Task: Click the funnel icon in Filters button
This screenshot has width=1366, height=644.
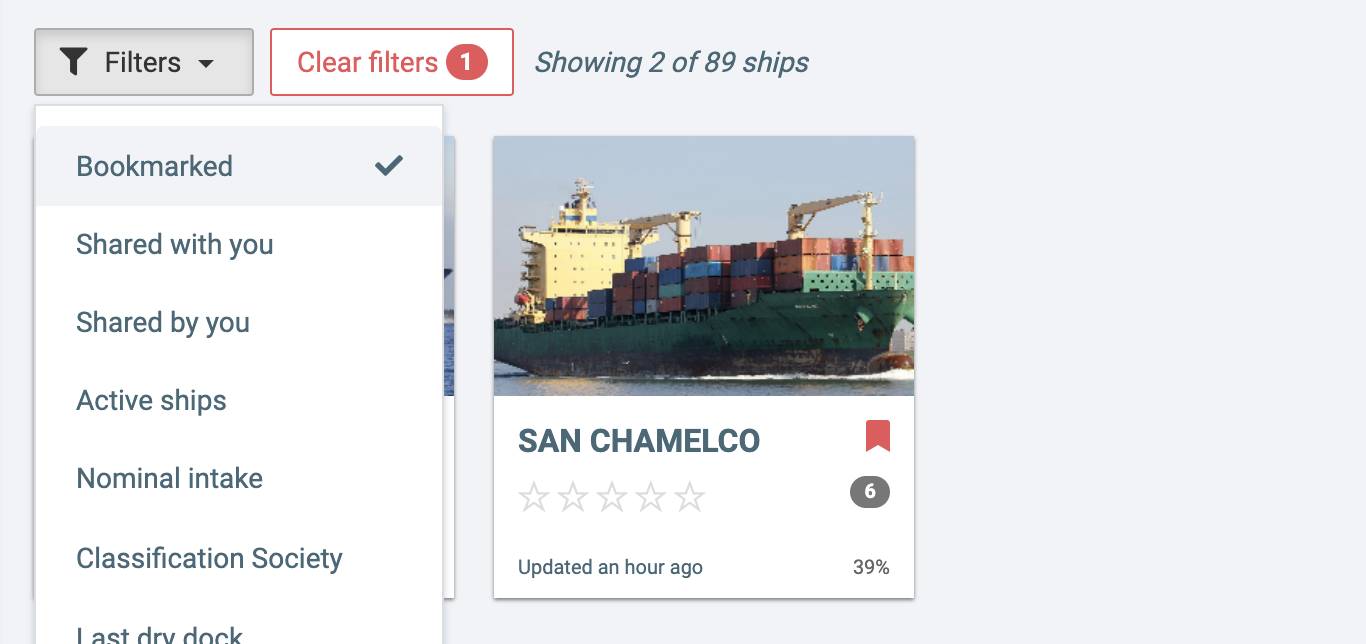Action: click(73, 62)
